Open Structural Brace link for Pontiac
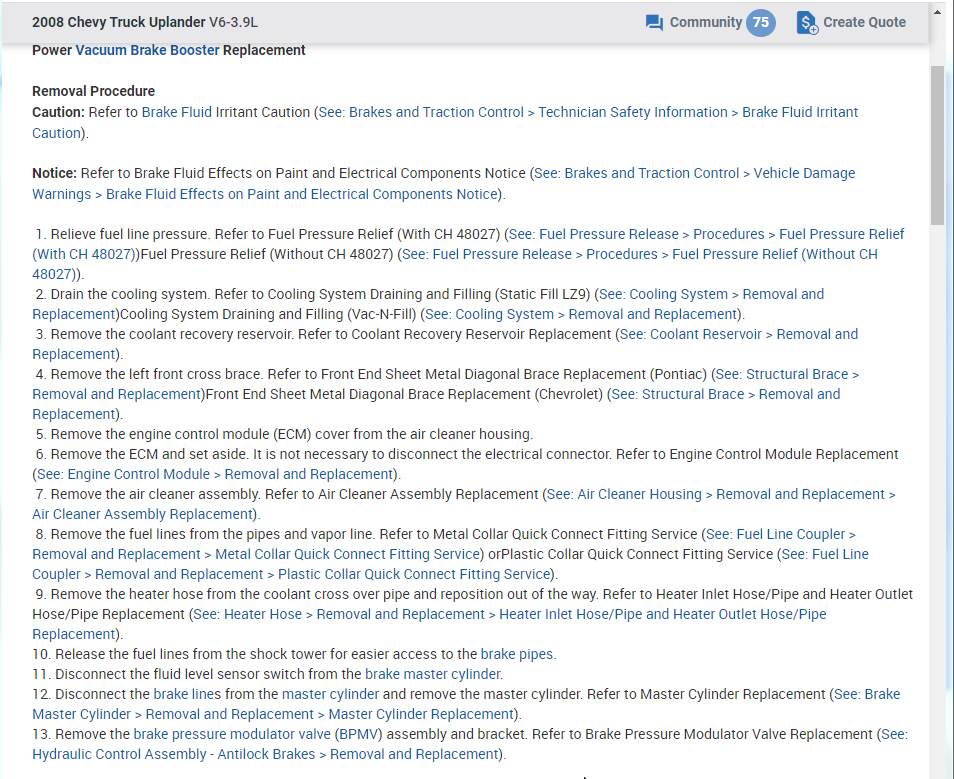Viewport: 954px width, 779px height. pos(445,384)
